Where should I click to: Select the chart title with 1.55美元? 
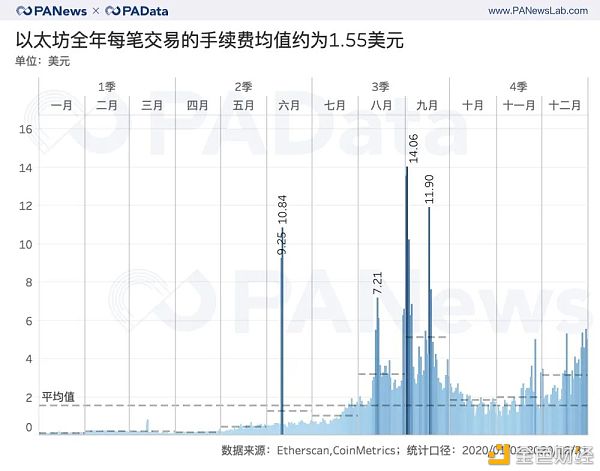[x=209, y=39]
